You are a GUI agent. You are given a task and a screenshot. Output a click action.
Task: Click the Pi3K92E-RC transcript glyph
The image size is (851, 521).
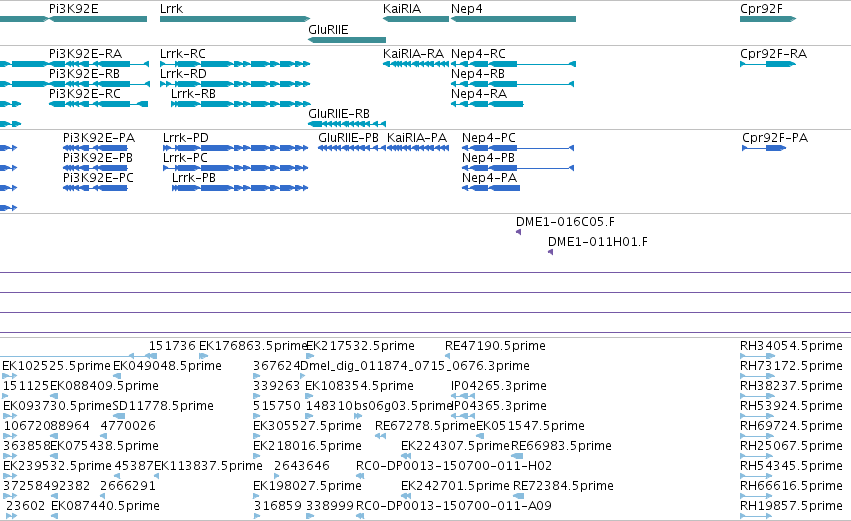tap(98, 104)
